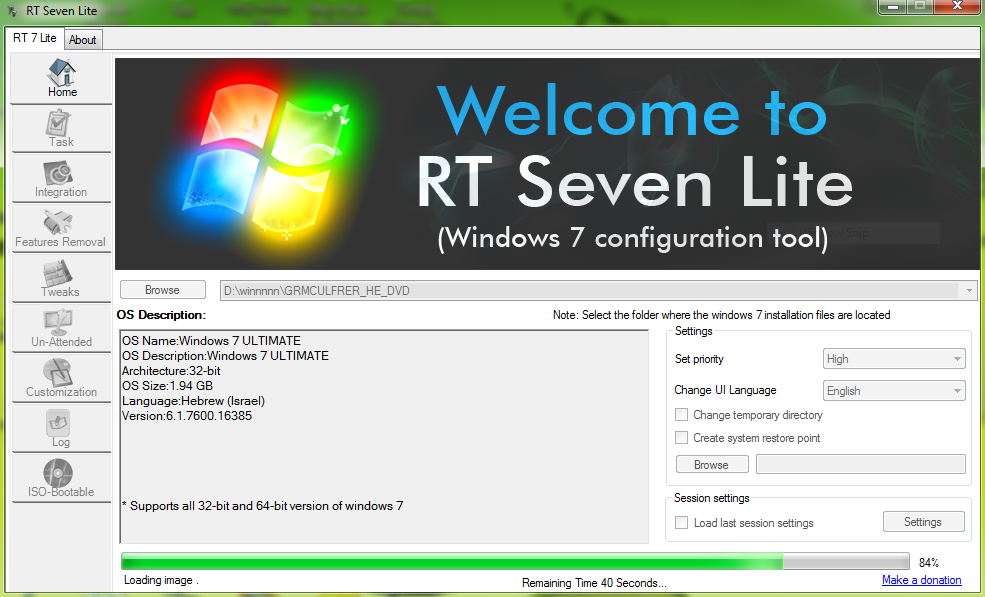Select the text 'OS Name:Windows 7 ULTIMATE'
The width and height of the screenshot is (985, 597).
212,341
